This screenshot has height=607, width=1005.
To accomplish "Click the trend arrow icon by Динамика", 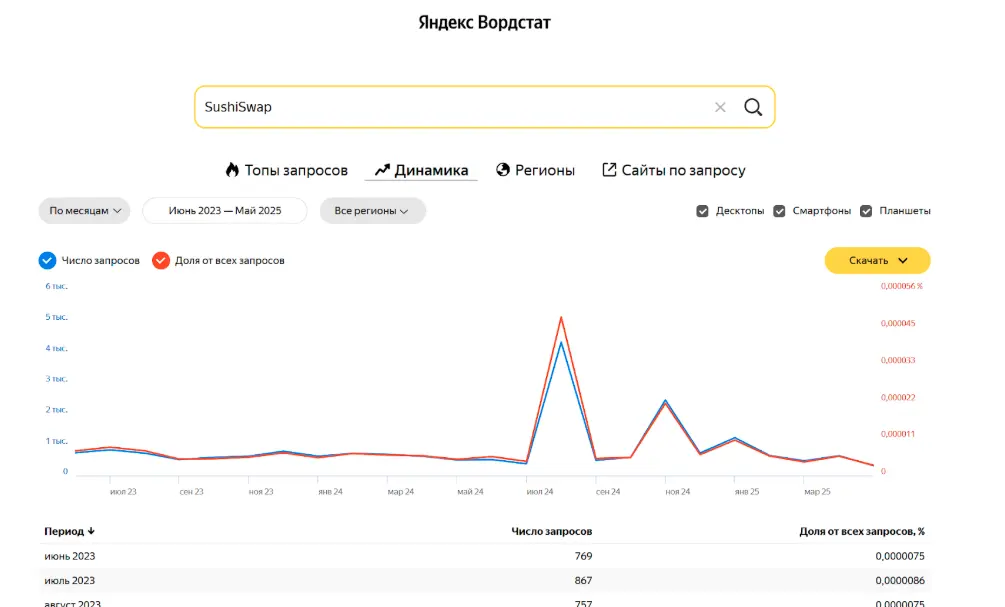I will click(382, 170).
